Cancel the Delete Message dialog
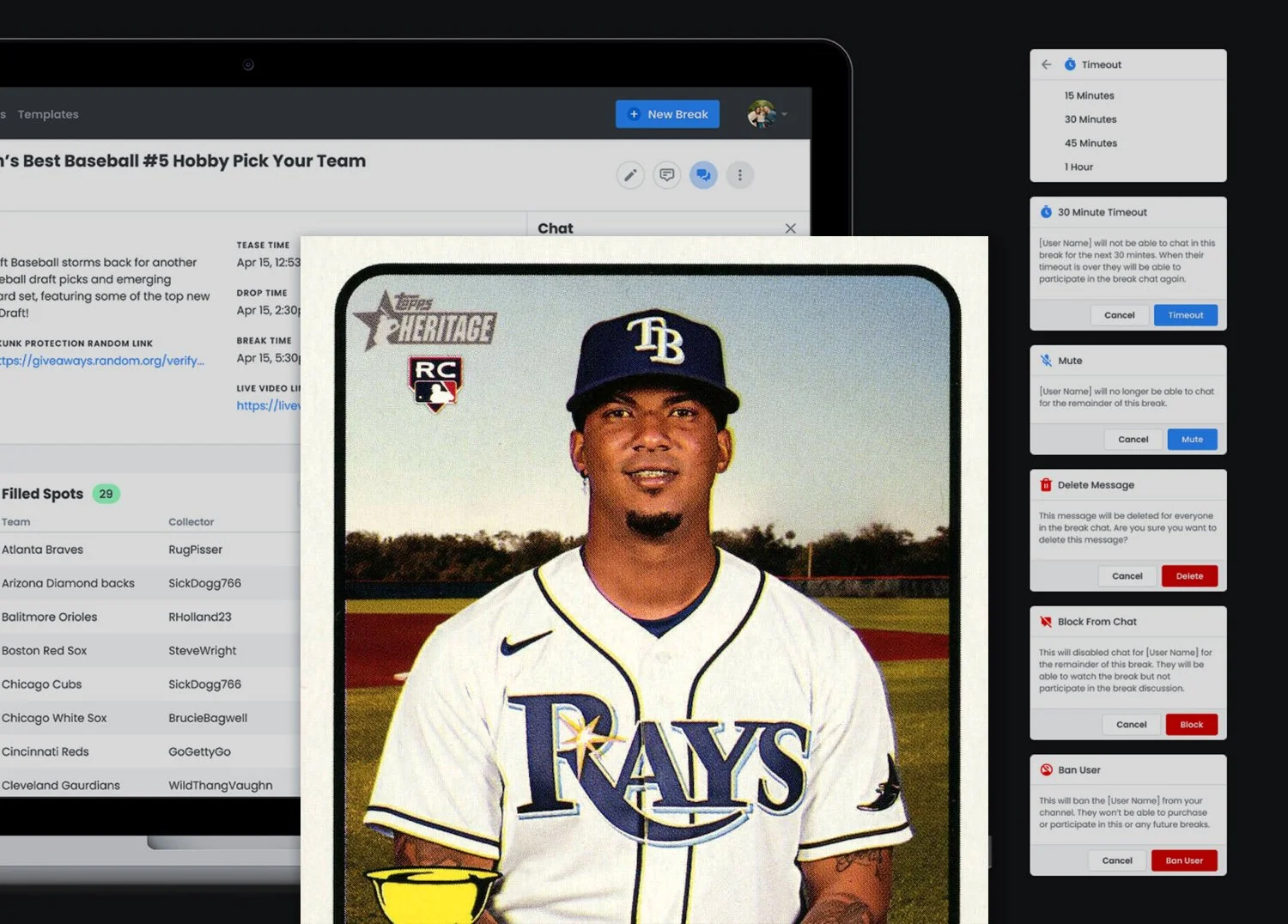This screenshot has width=1288, height=924. coord(1127,576)
